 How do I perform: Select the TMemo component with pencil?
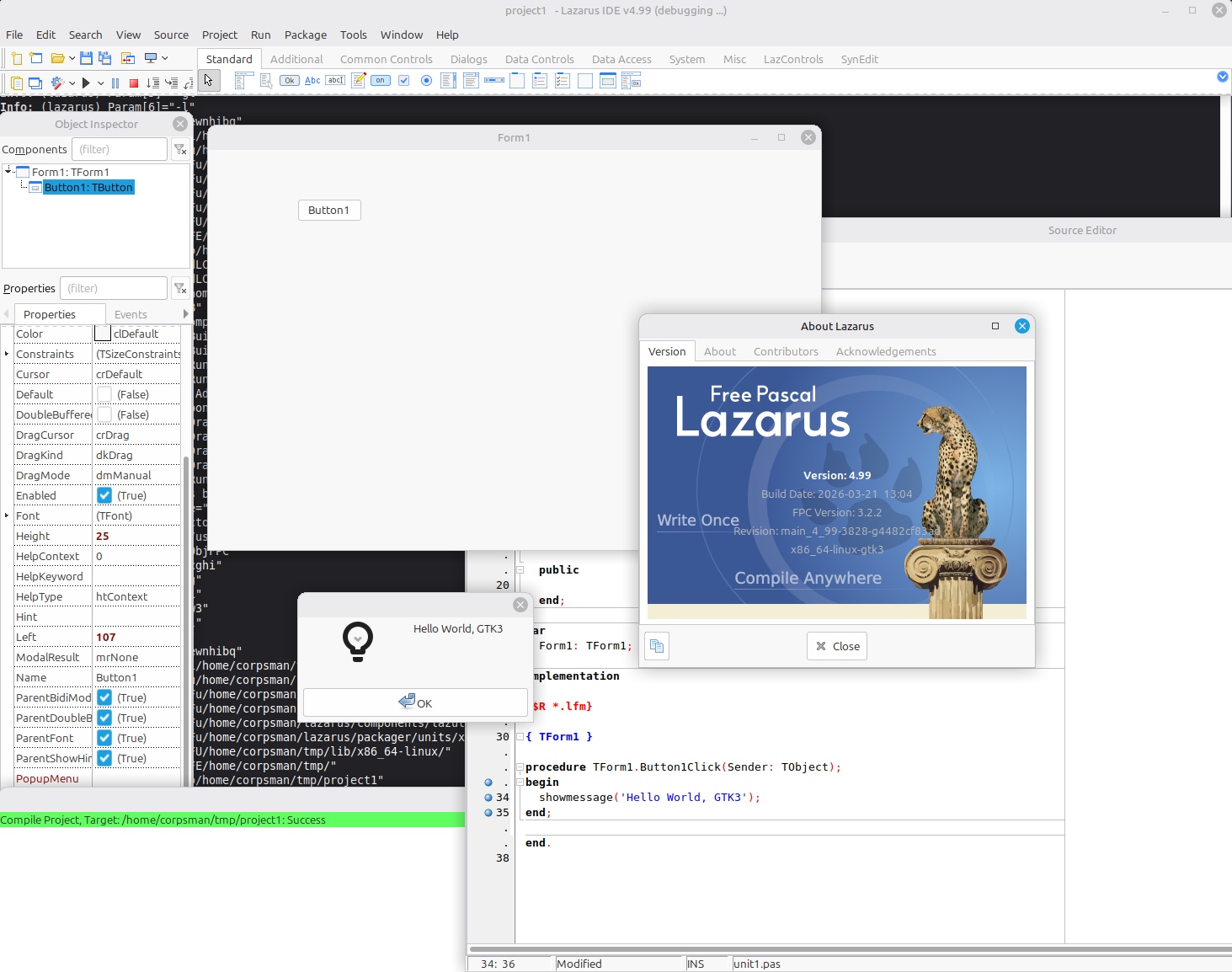point(358,81)
